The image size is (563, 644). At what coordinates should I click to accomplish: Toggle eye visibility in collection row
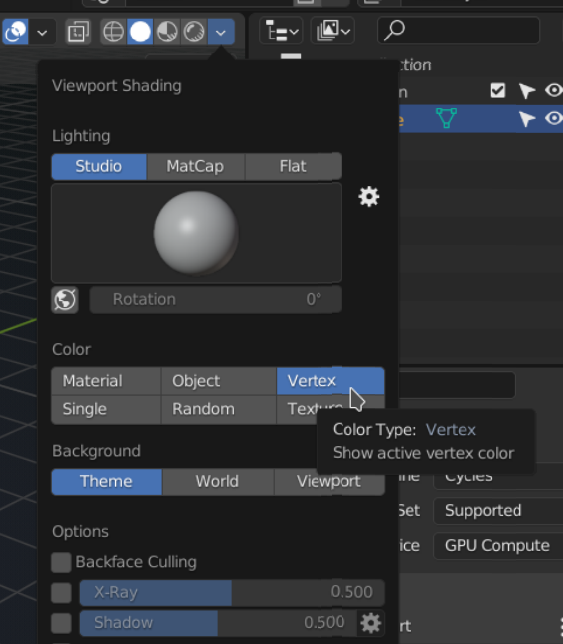(554, 90)
